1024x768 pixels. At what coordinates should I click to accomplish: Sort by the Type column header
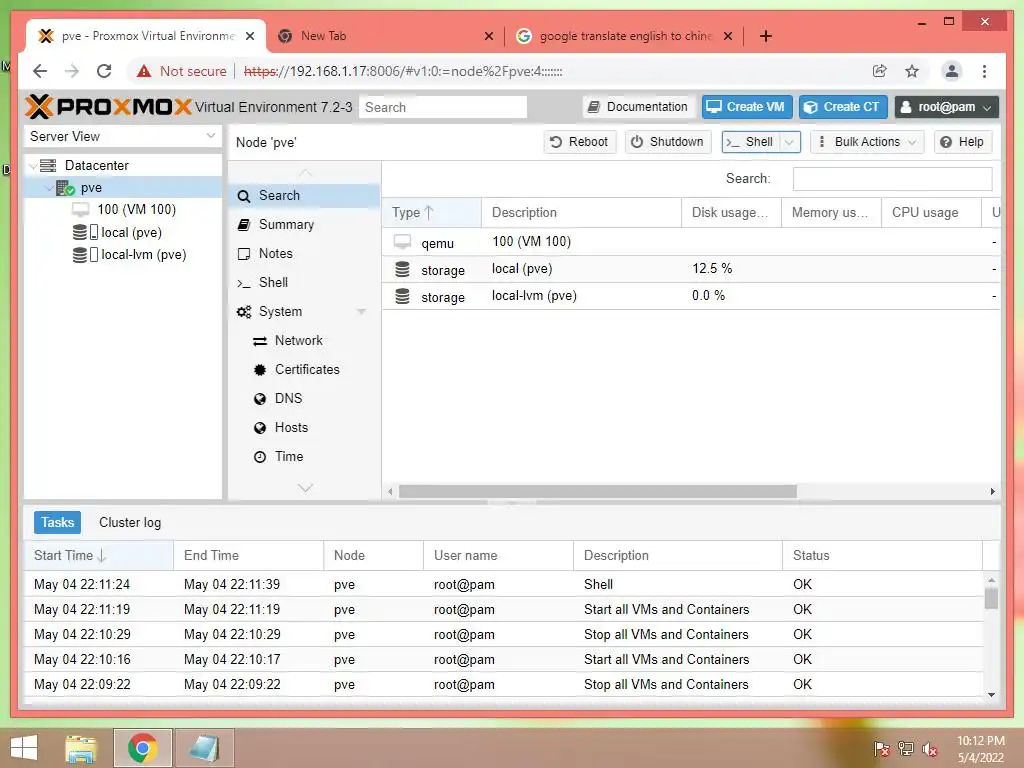(431, 213)
